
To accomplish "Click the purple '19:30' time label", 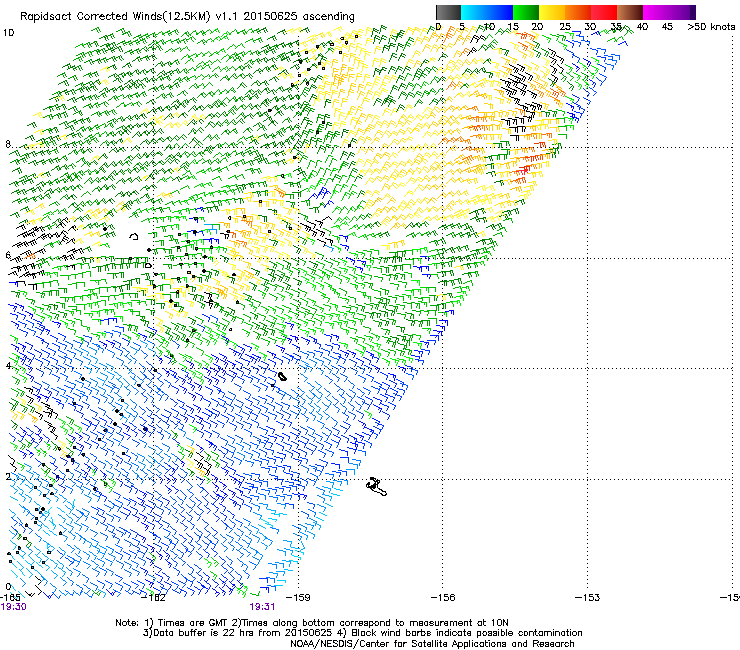I will pyautogui.click(x=13, y=607).
